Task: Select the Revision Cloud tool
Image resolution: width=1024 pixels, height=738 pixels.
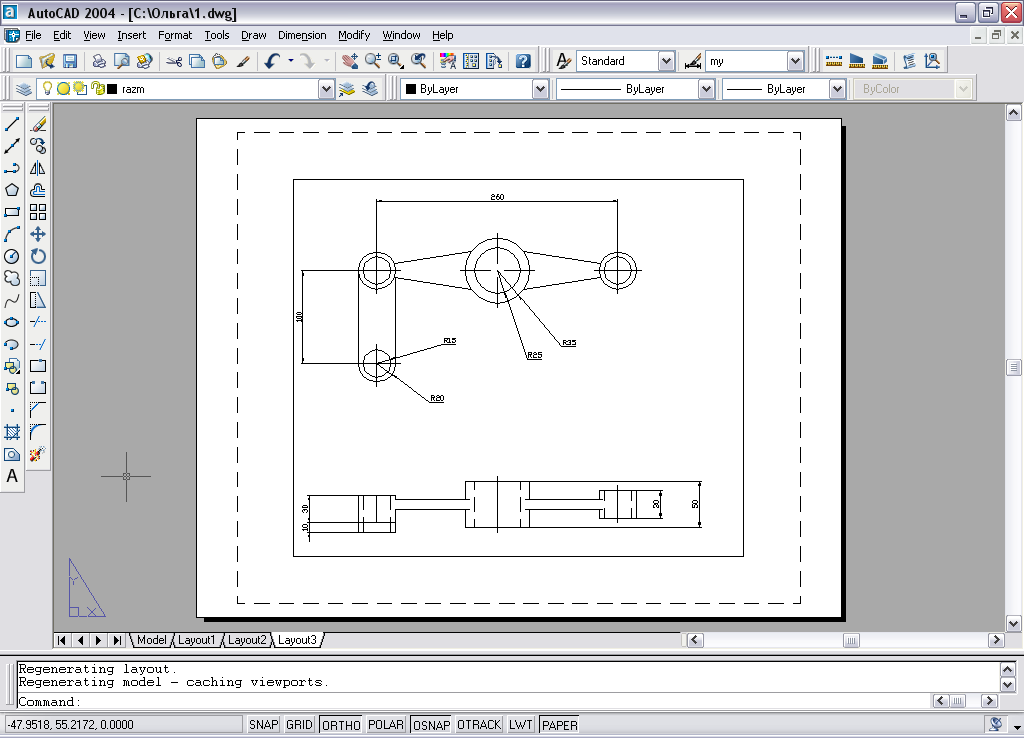Action: point(12,278)
